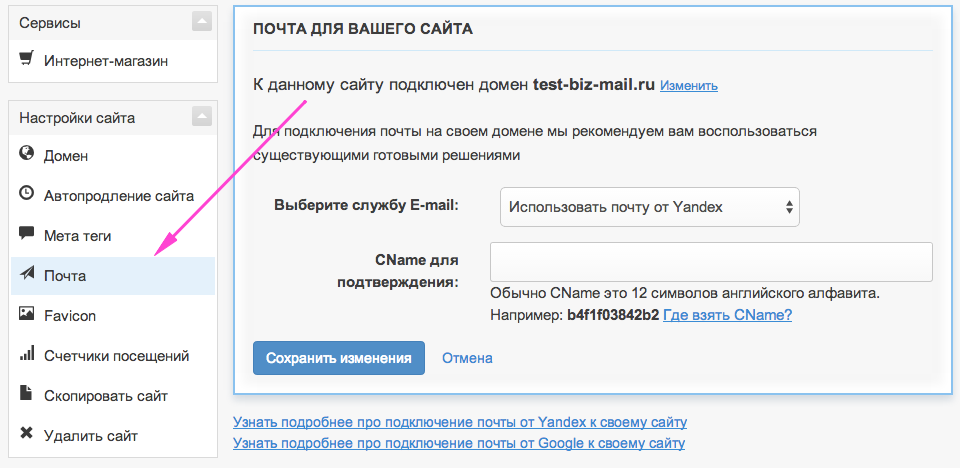The image size is (960, 468).
Task: Click the speech bubble icon for Мета теги
Action: tap(26, 235)
